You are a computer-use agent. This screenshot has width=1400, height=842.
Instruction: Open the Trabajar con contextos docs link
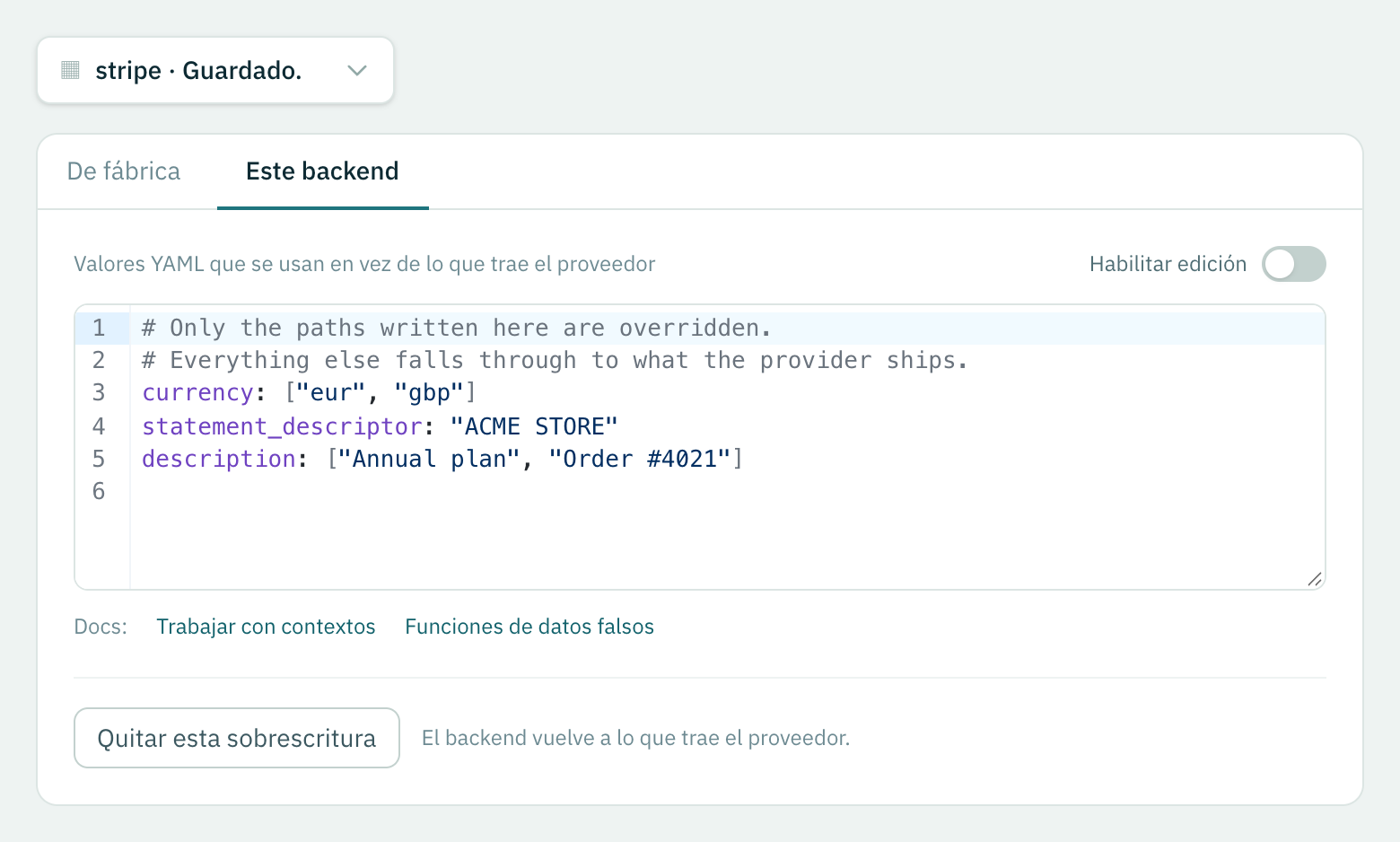click(266, 627)
